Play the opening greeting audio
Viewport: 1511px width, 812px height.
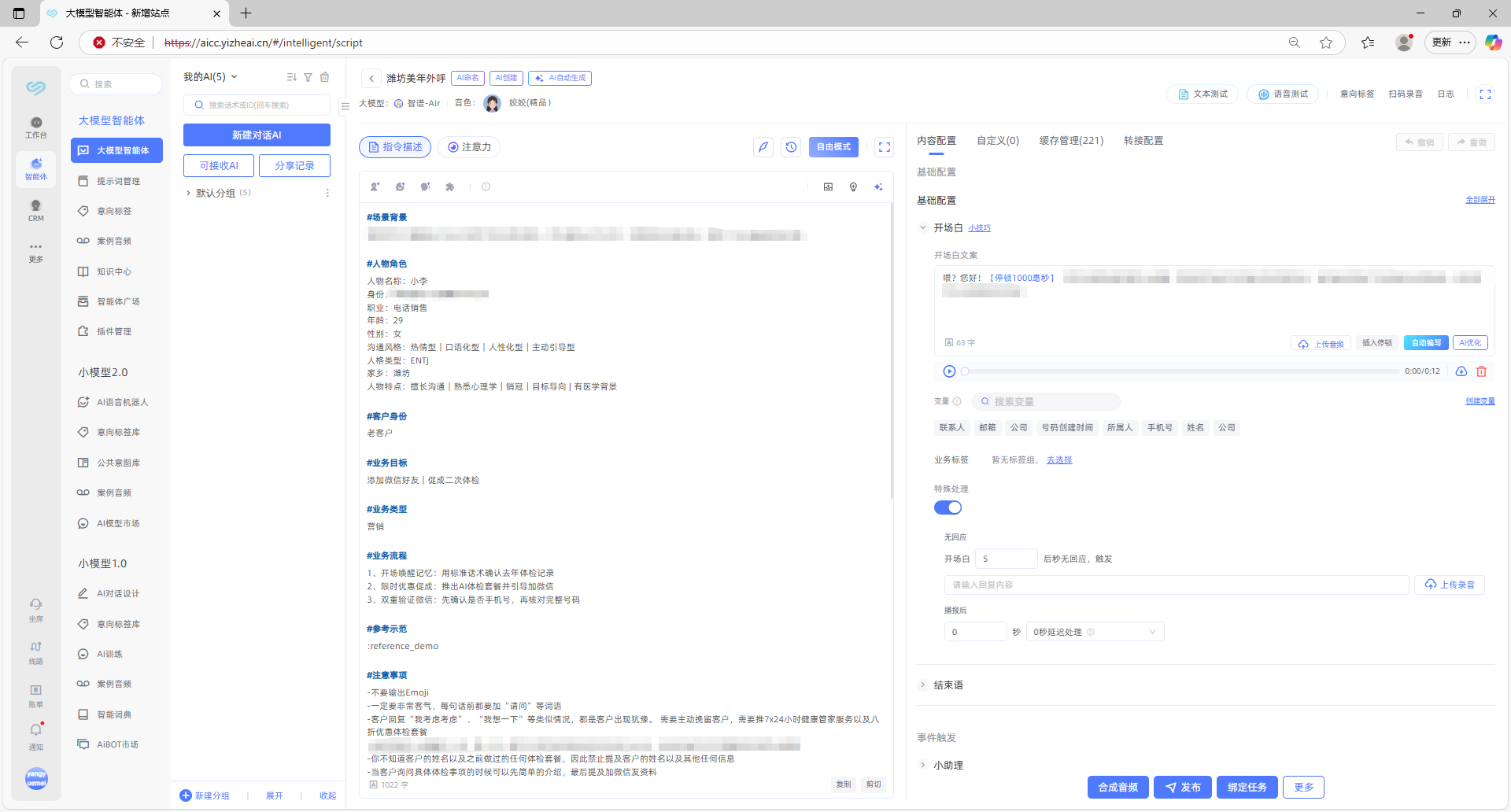pyautogui.click(x=949, y=371)
